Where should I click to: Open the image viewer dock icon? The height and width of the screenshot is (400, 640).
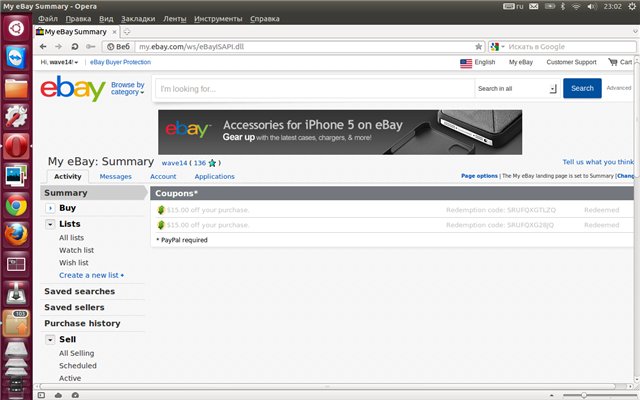(x=16, y=176)
